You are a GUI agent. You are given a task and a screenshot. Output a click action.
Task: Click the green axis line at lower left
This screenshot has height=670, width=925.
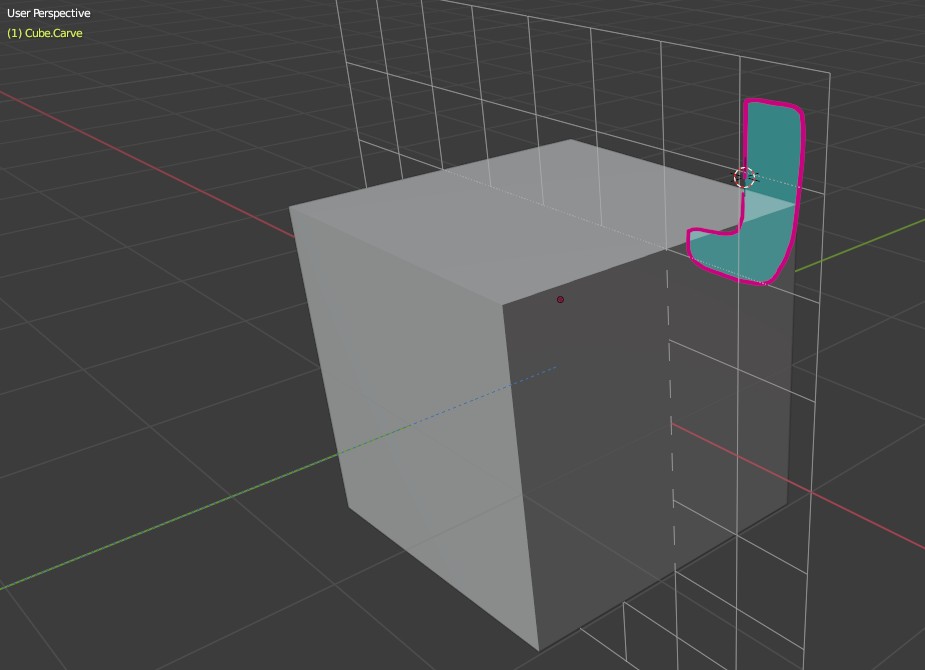tap(150, 530)
